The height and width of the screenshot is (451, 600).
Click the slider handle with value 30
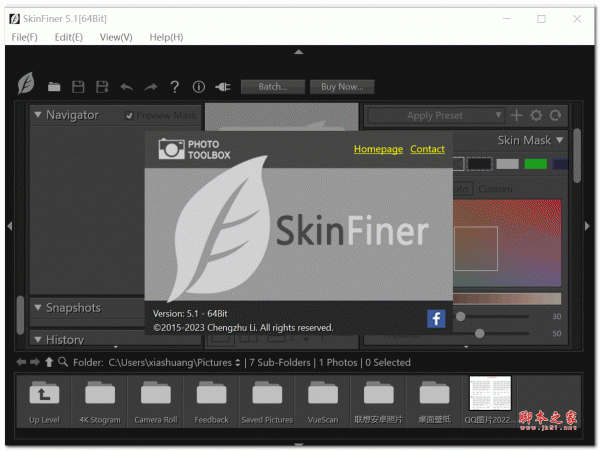click(460, 316)
